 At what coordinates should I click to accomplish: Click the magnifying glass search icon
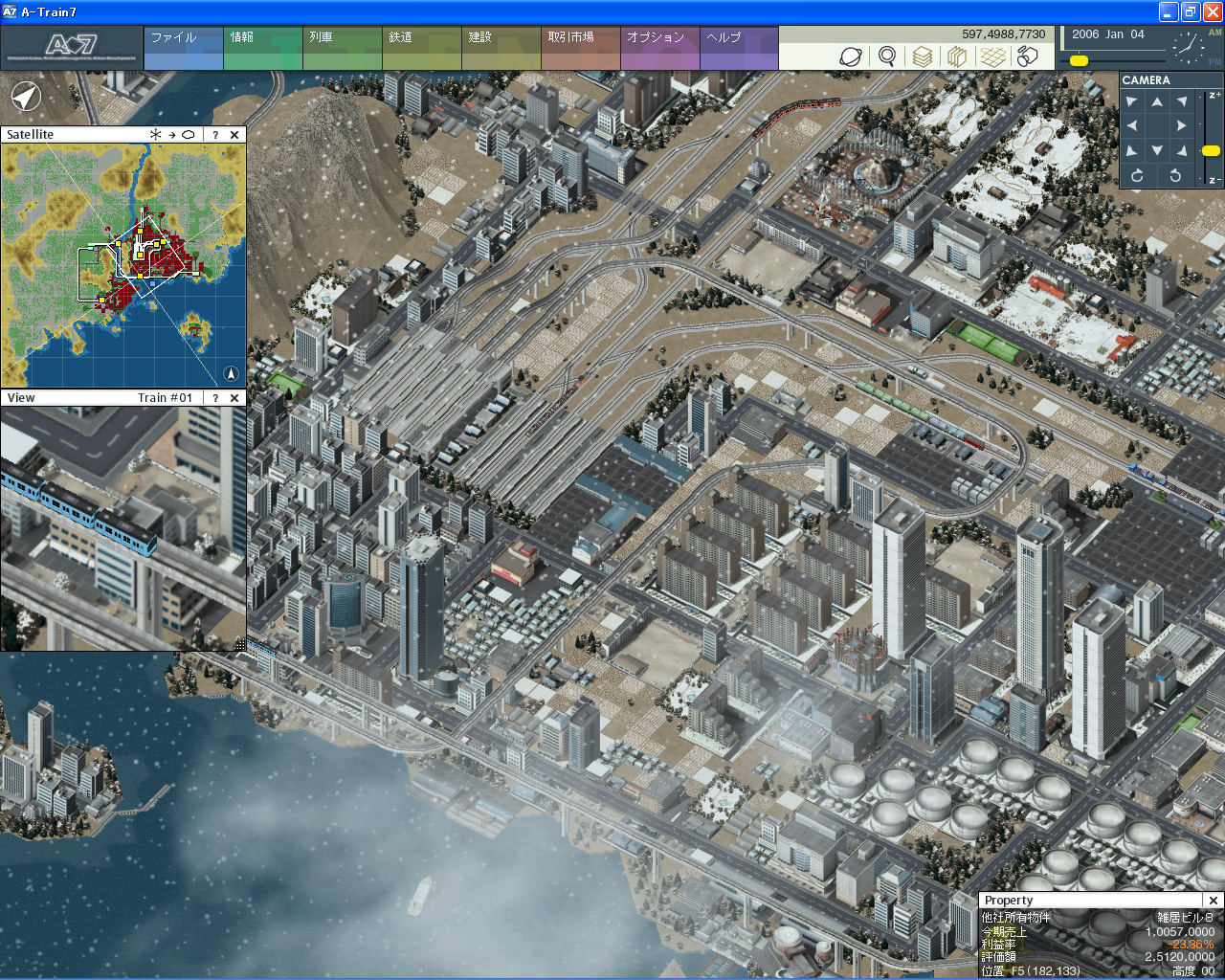coord(887,56)
